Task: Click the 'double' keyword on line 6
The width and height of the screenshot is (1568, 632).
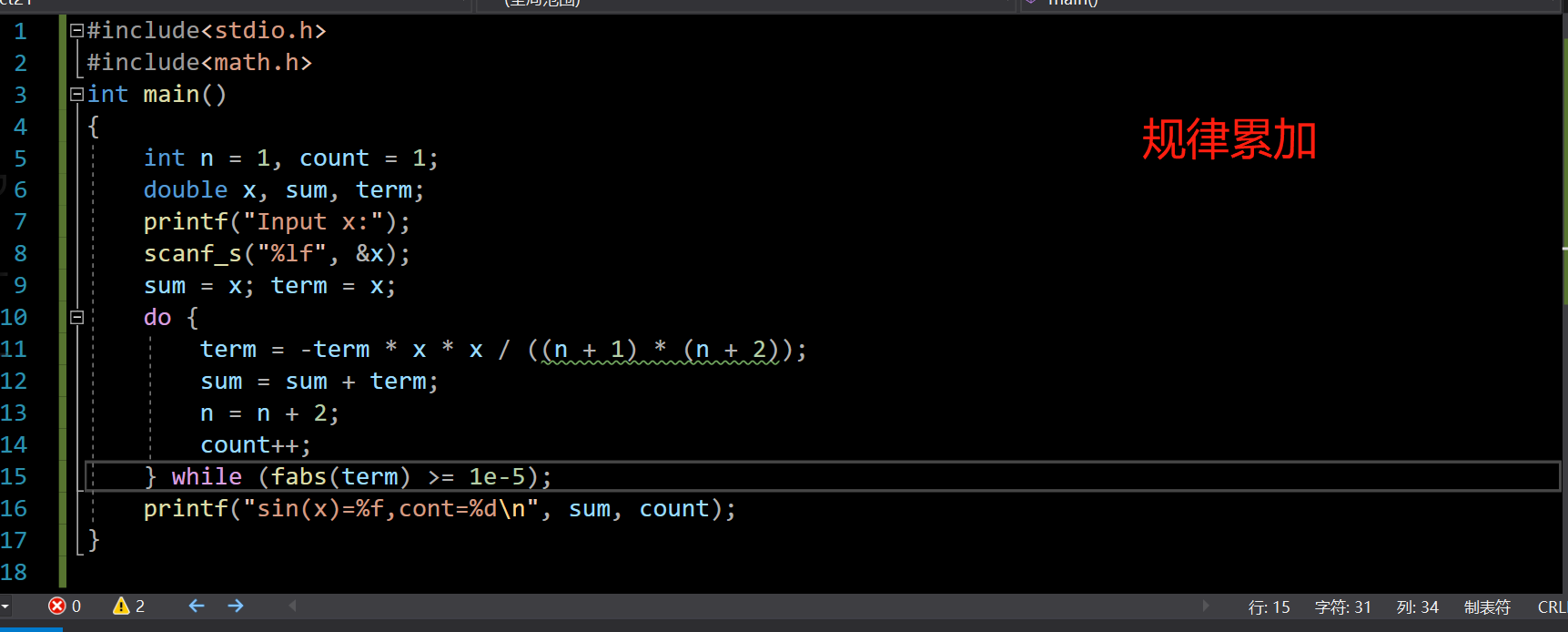Action: [x=186, y=190]
